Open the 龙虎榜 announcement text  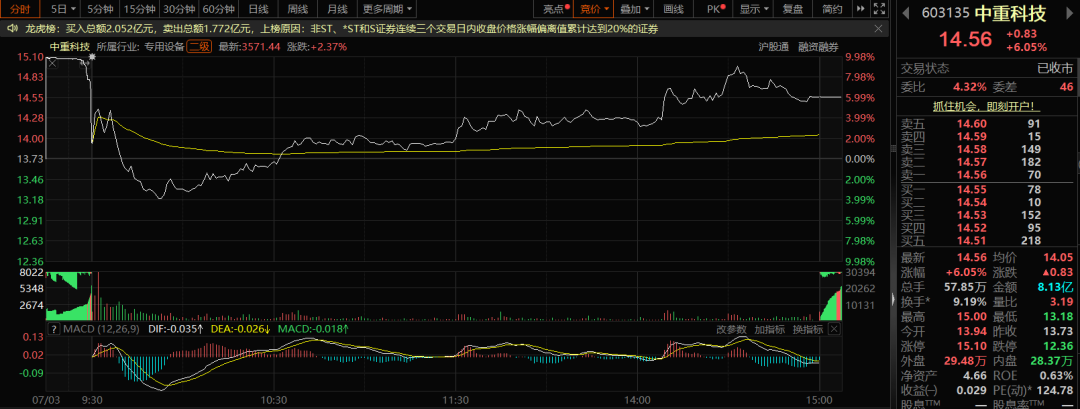tap(341, 29)
